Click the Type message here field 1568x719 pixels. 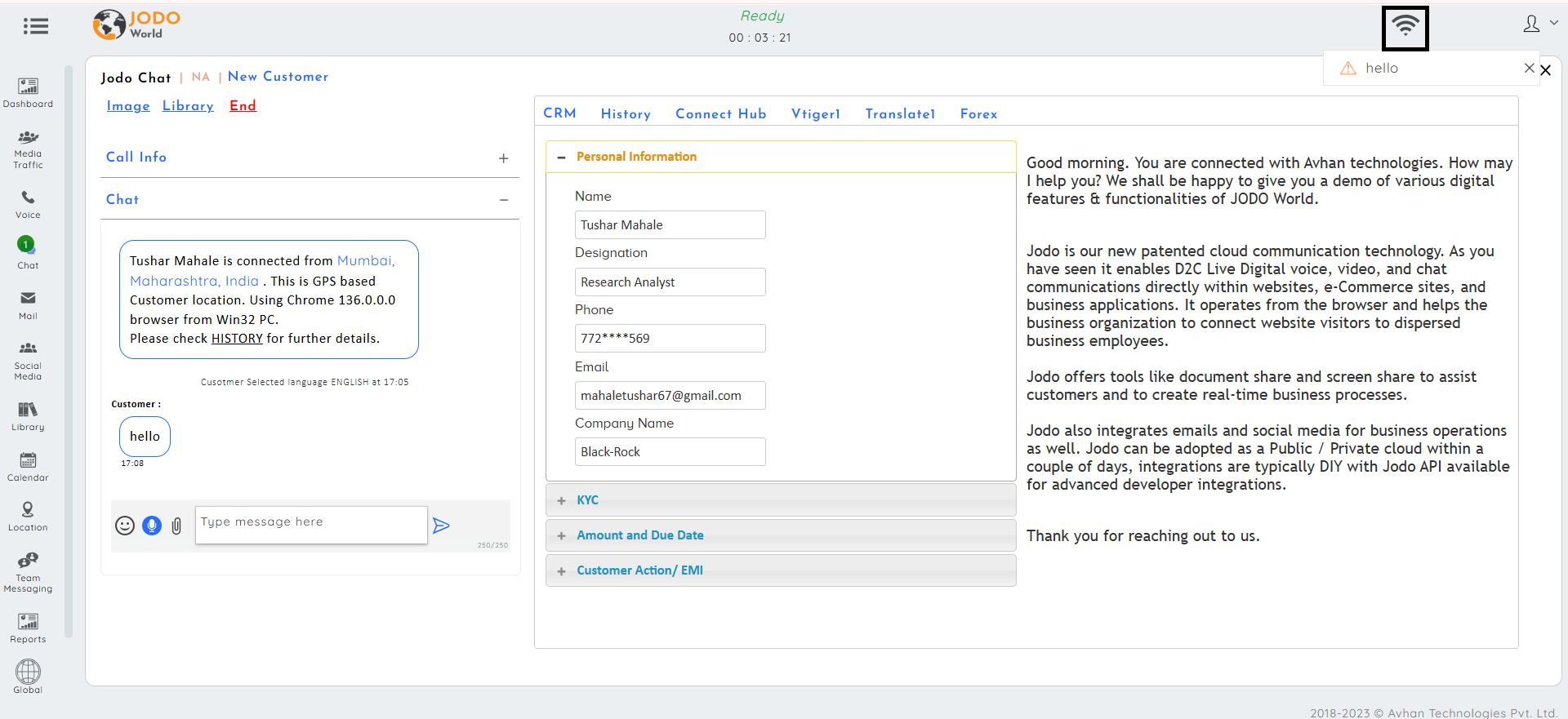click(311, 525)
